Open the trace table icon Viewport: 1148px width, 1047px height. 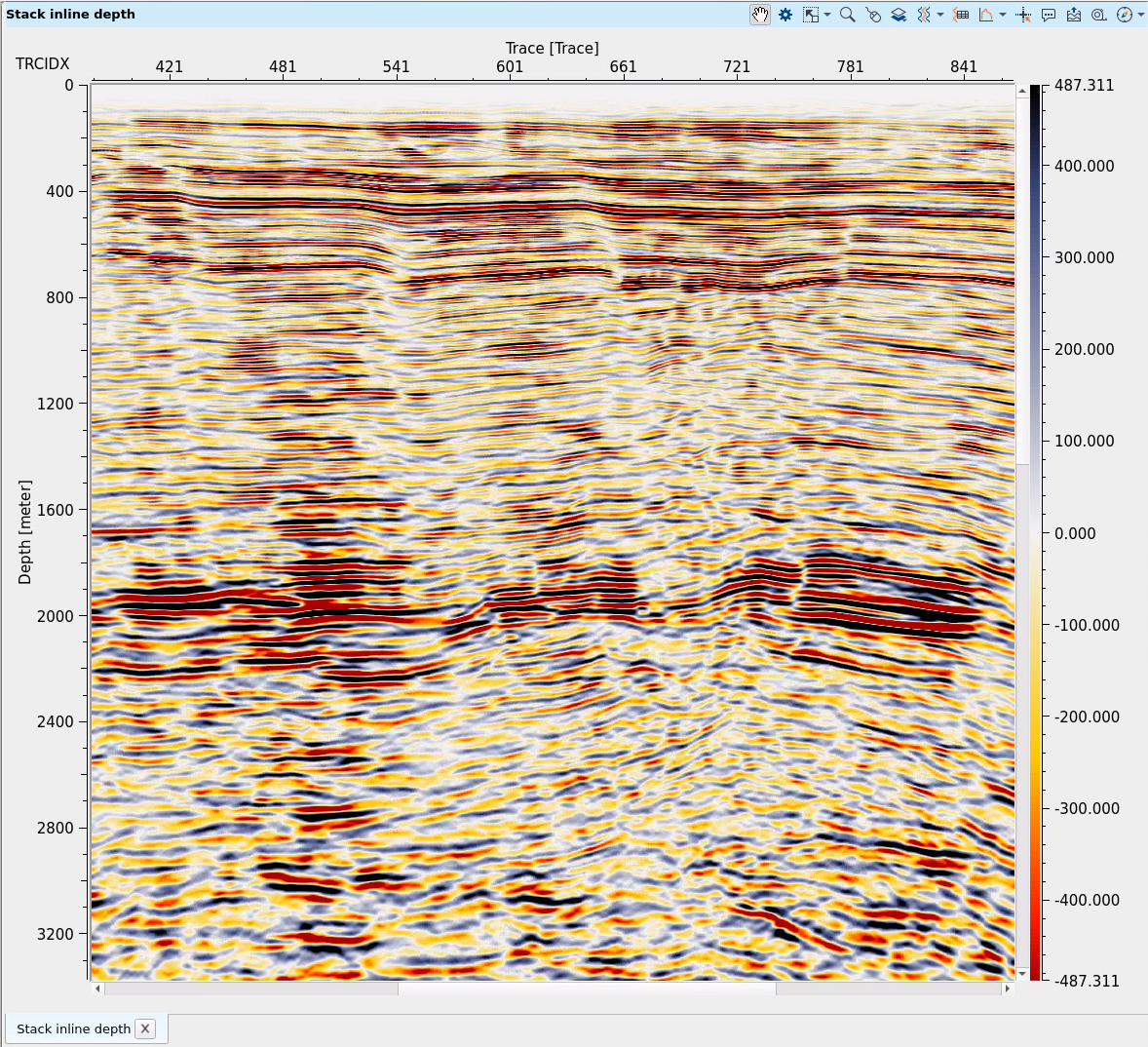(x=962, y=15)
